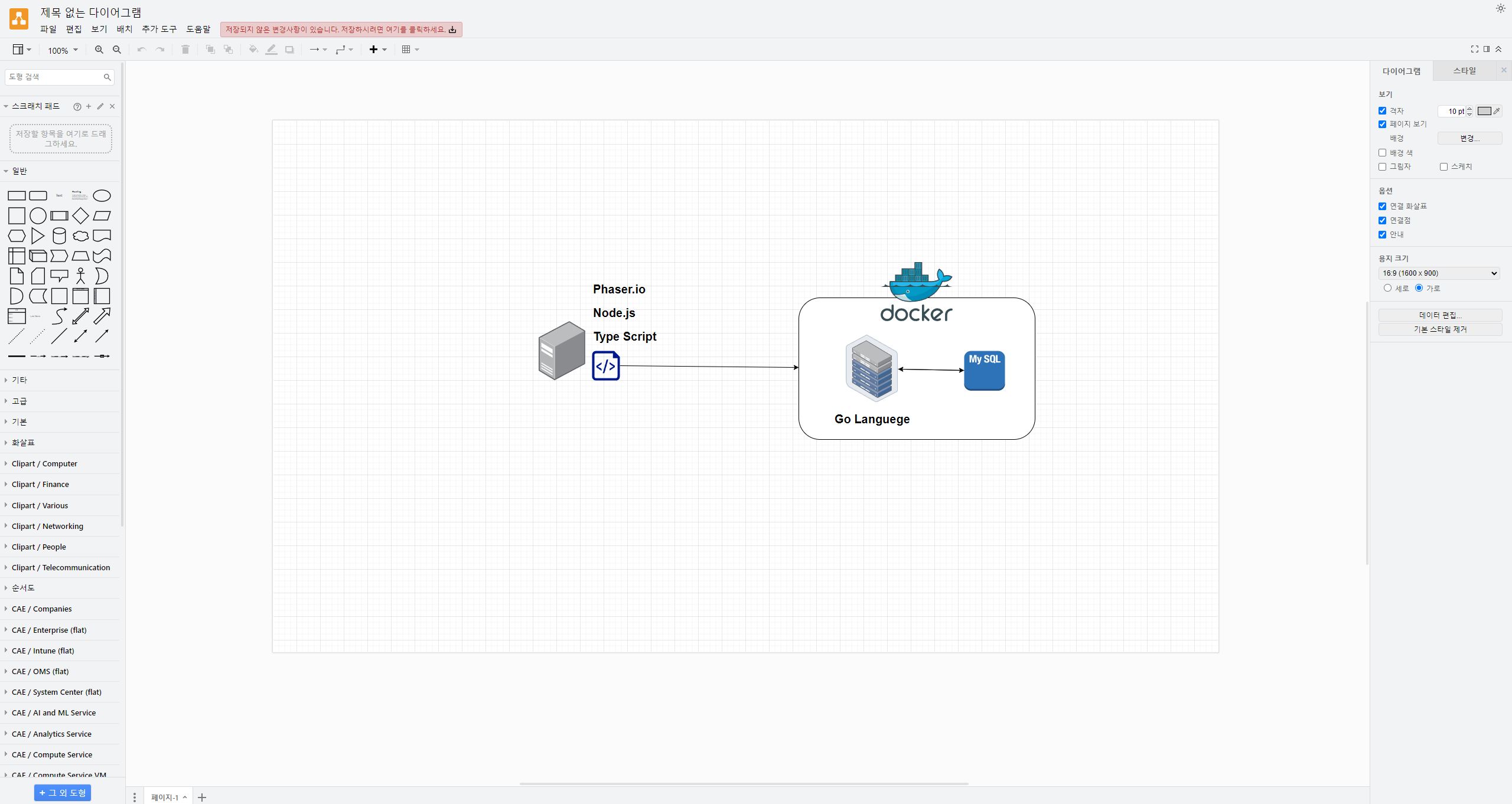This screenshot has height=804, width=1512.
Task: Open the 16:9 paper size dropdown
Action: pos(1439,273)
